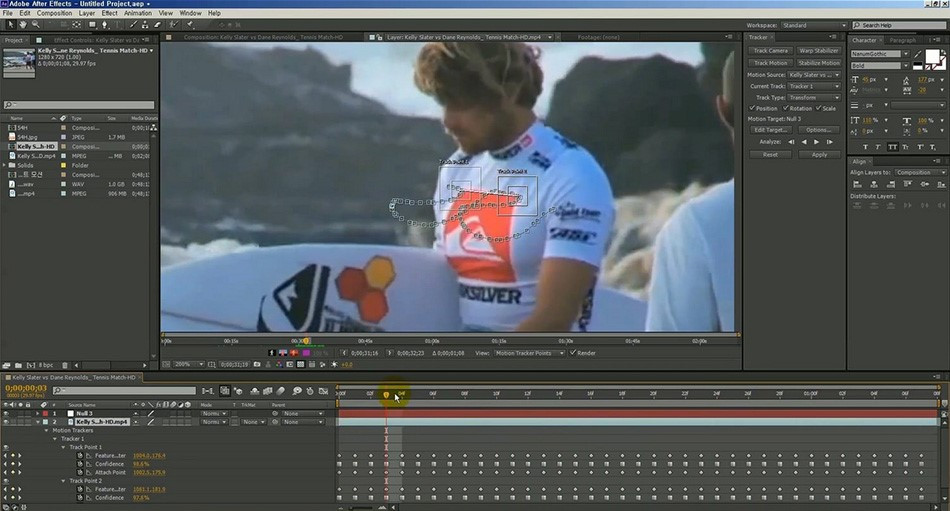Select the Zoom magnifier tool
This screenshot has width=950, height=511.
[36, 25]
